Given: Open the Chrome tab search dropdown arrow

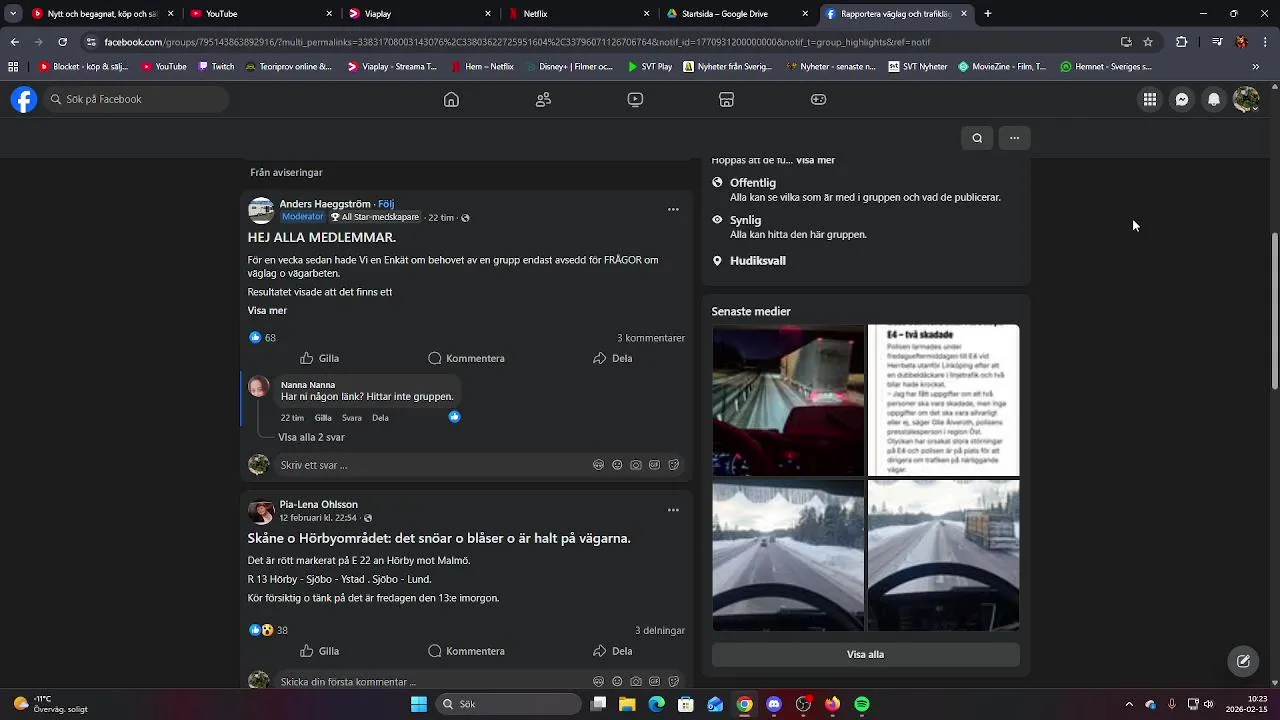Looking at the screenshot, I should [13, 14].
